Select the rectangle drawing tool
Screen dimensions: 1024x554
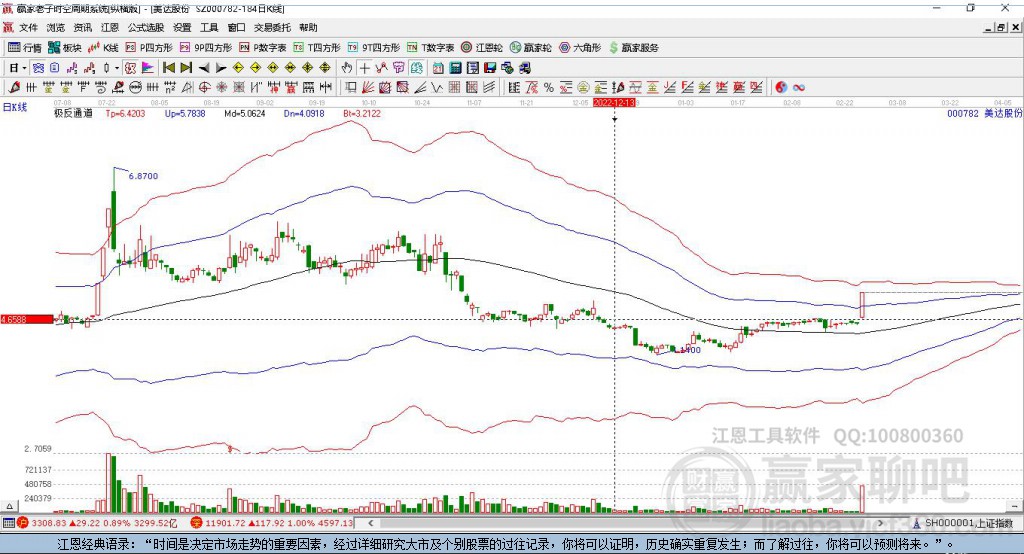click(x=350, y=88)
